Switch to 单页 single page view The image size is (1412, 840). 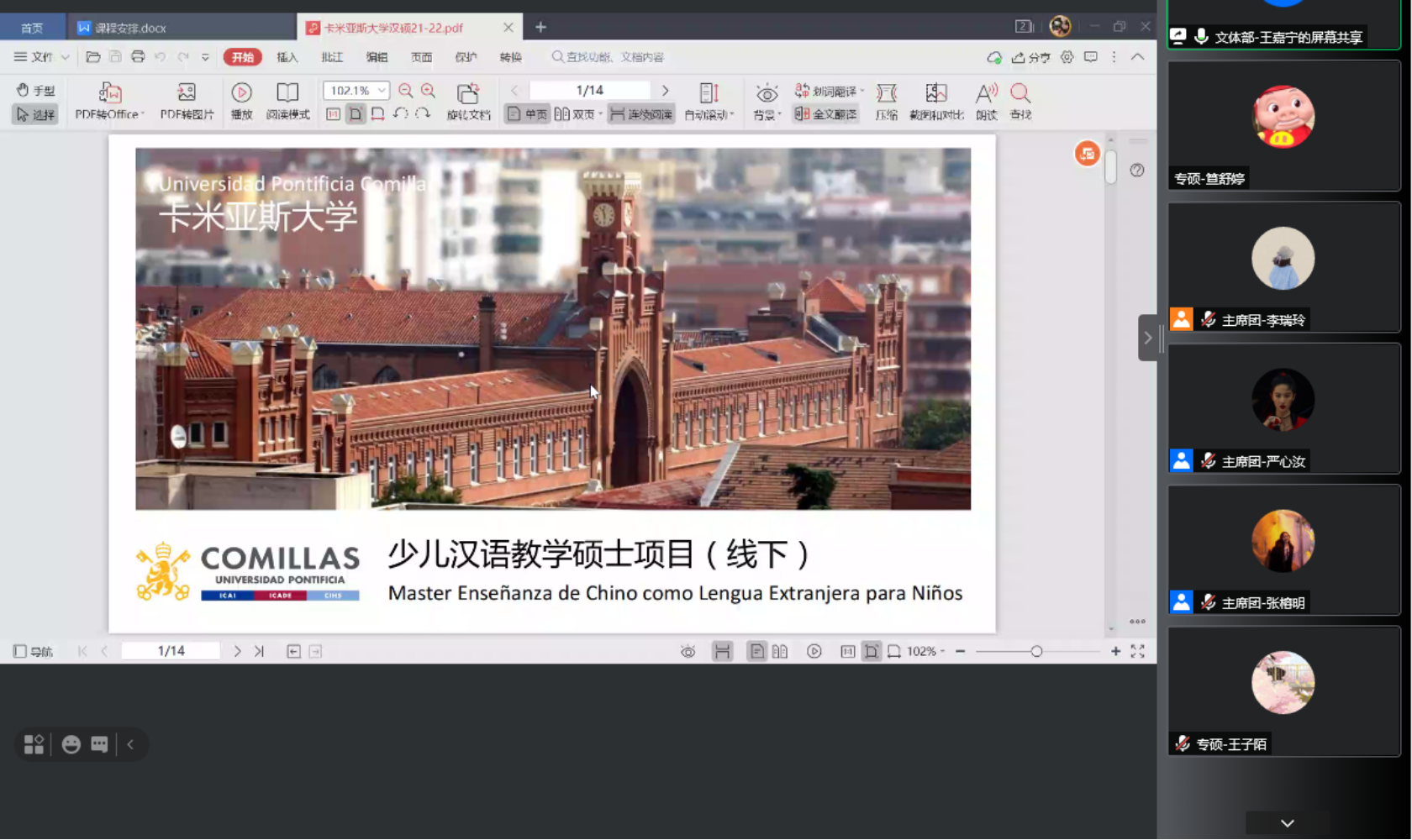point(527,114)
